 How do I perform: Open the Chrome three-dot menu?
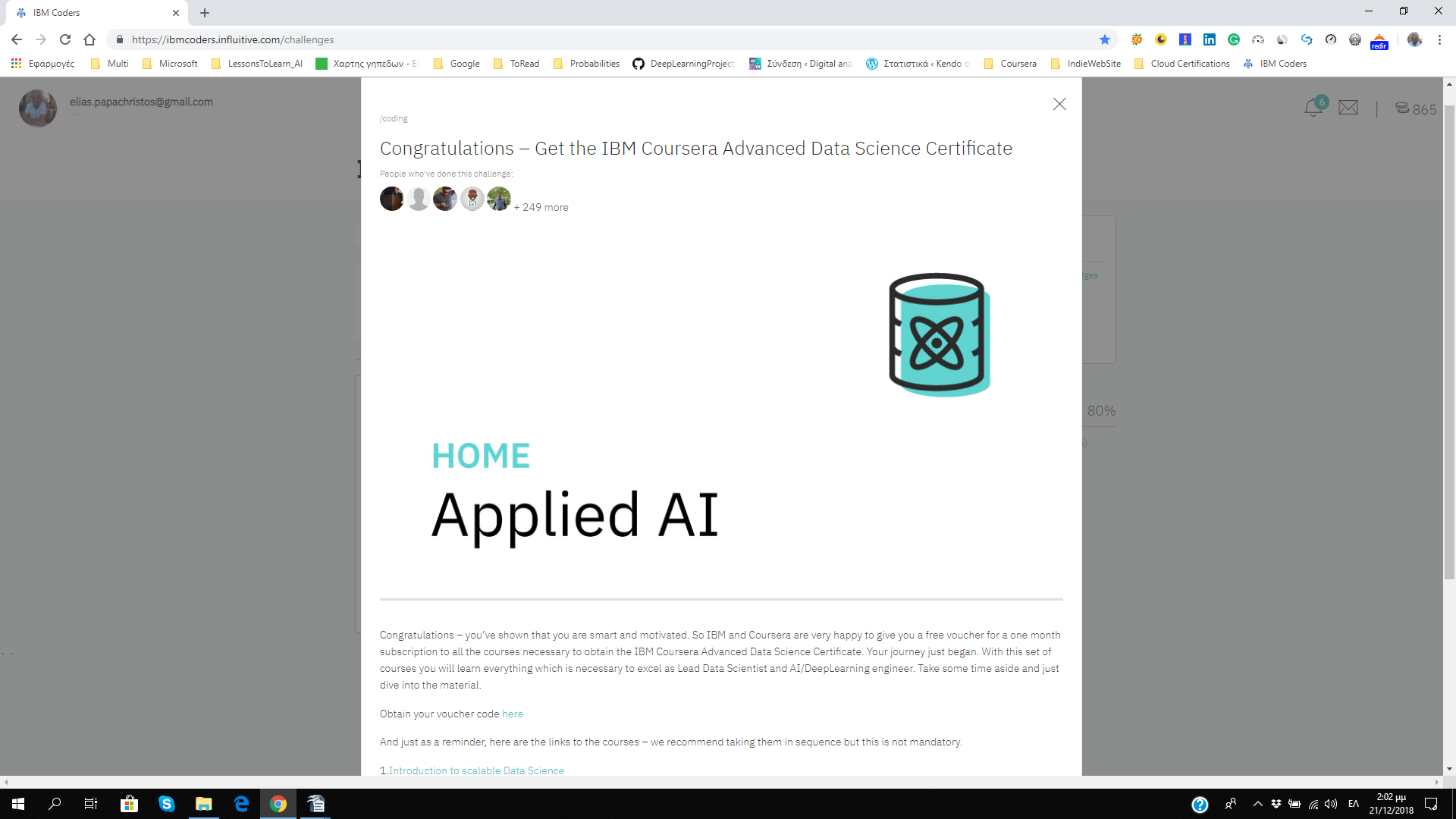[x=1441, y=39]
